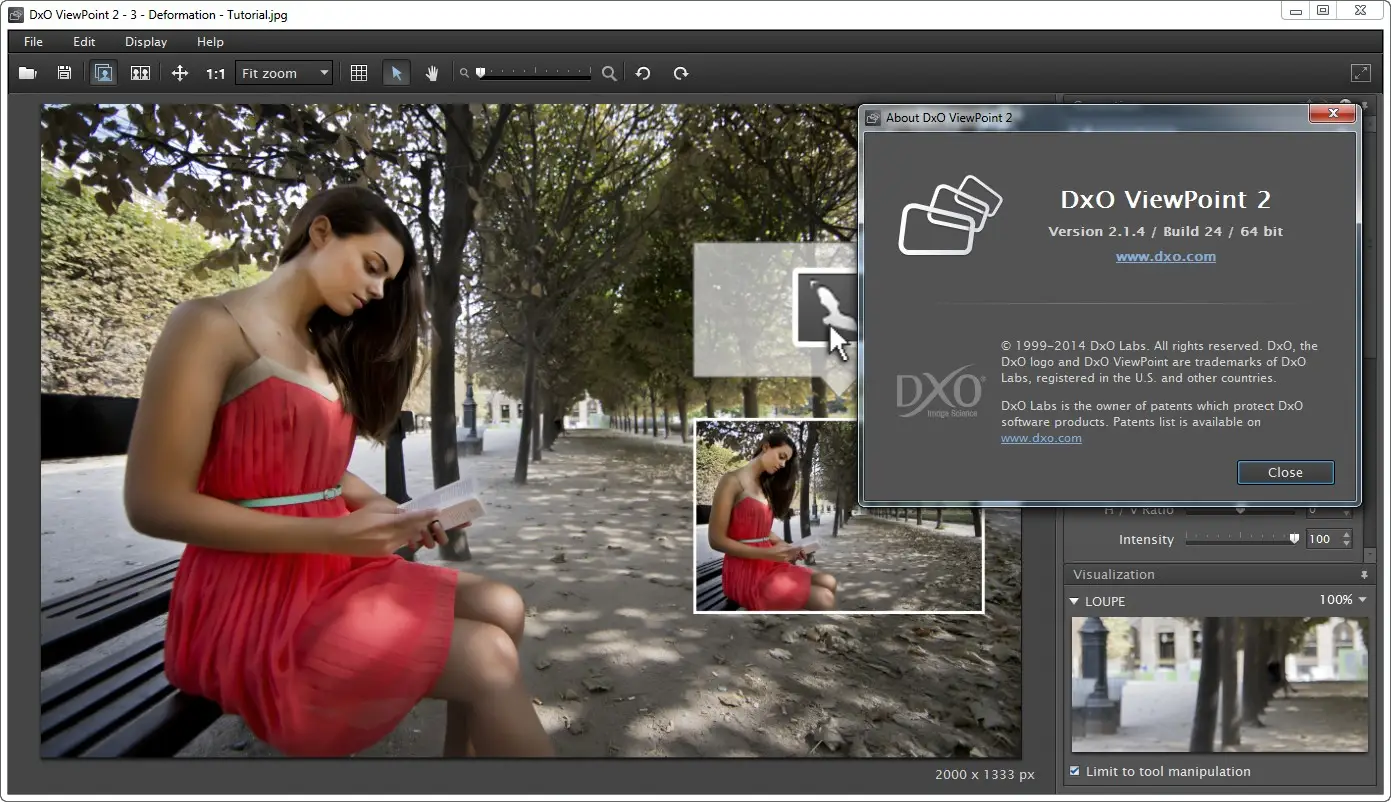Open the loupe 100% zoom dropdown

[x=1342, y=600]
